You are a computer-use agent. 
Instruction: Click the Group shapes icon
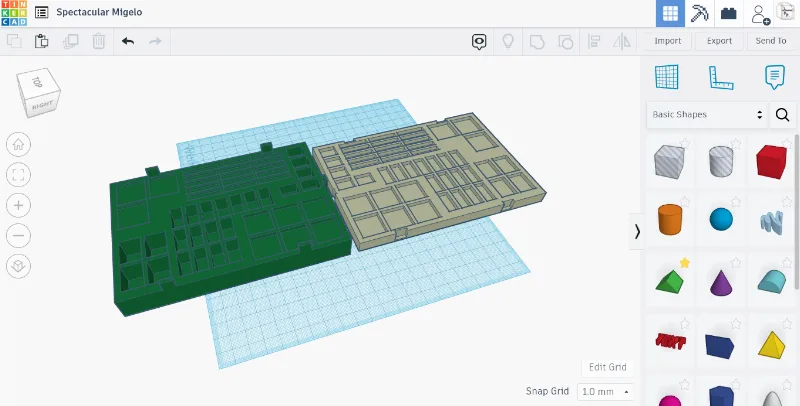tap(537, 41)
